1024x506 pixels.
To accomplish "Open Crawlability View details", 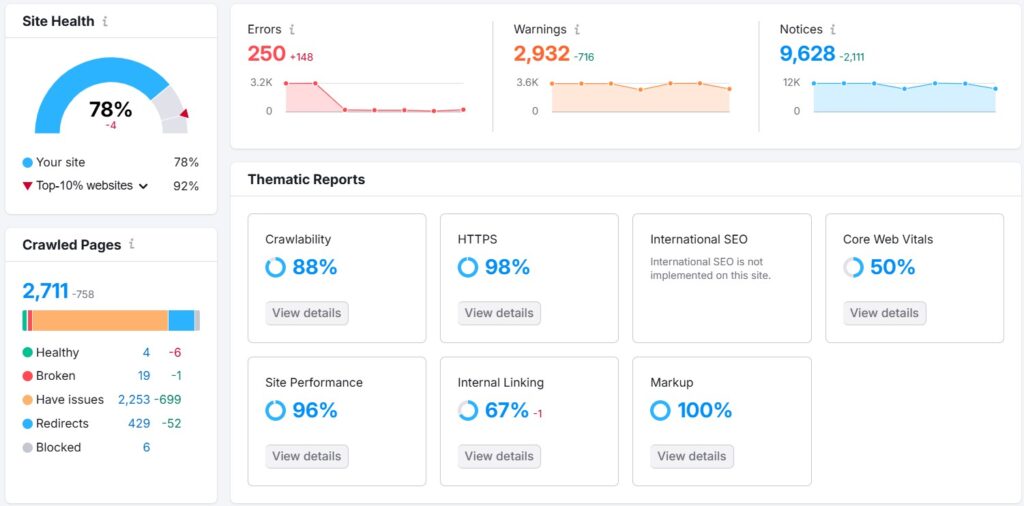I will (307, 313).
